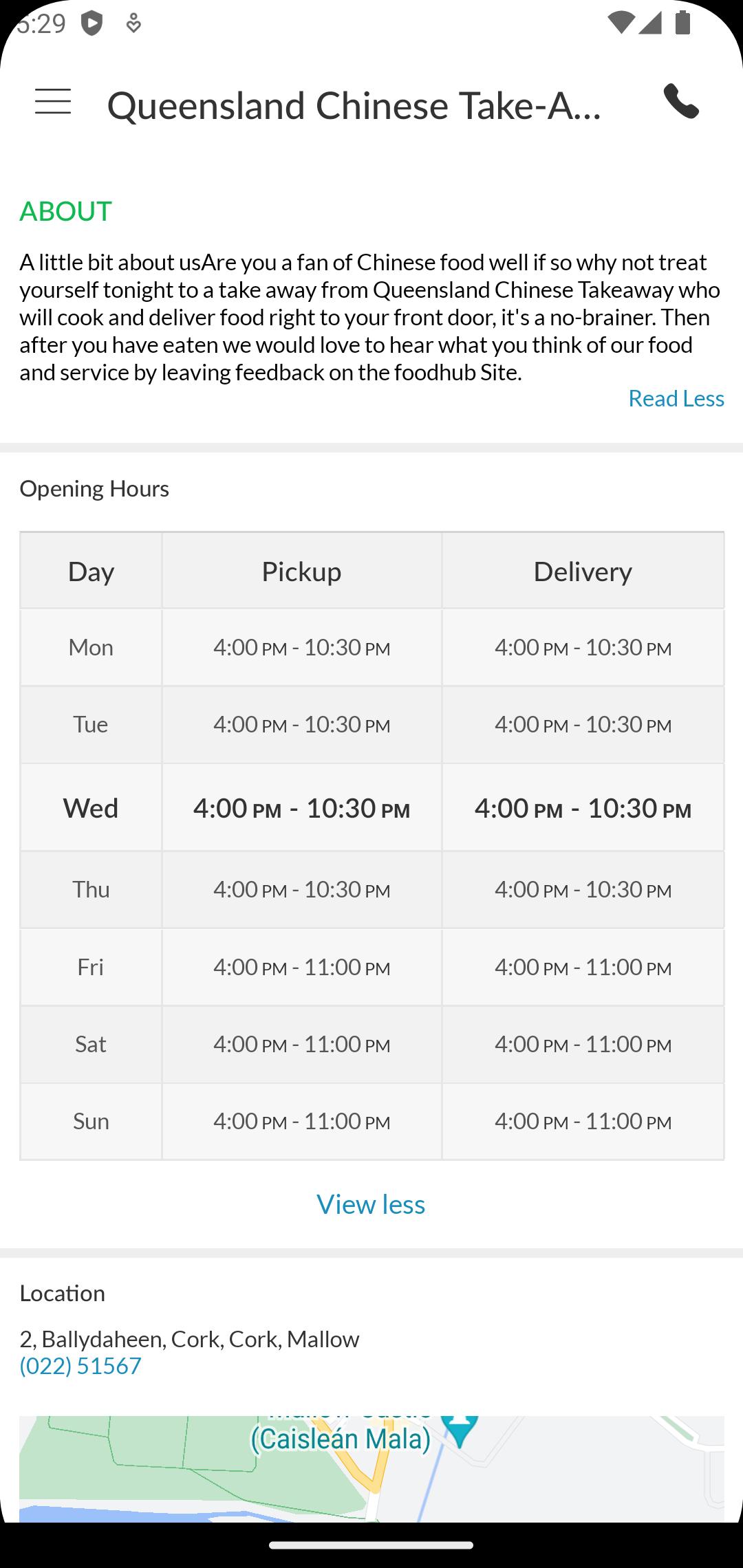Select the Wed row in hours table
The width and height of the screenshot is (743, 1568).
[371, 807]
